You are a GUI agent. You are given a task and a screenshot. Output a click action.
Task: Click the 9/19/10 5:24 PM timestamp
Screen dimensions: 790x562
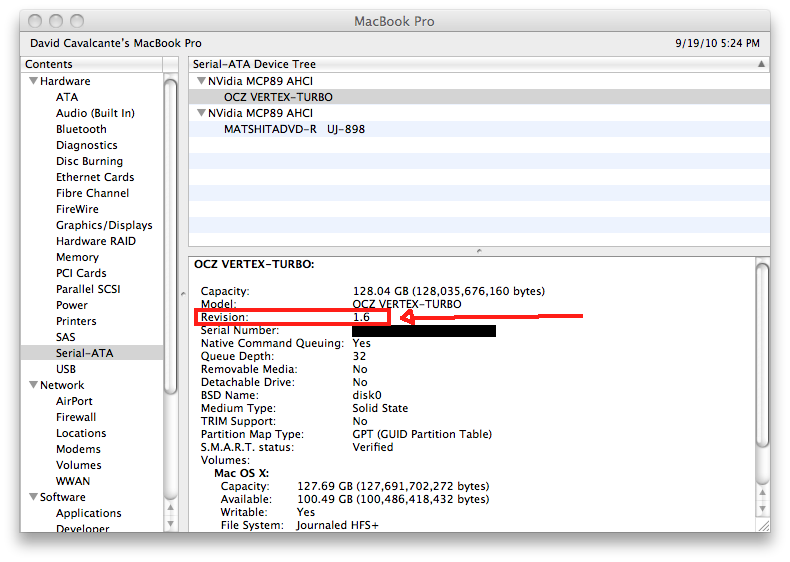point(717,43)
